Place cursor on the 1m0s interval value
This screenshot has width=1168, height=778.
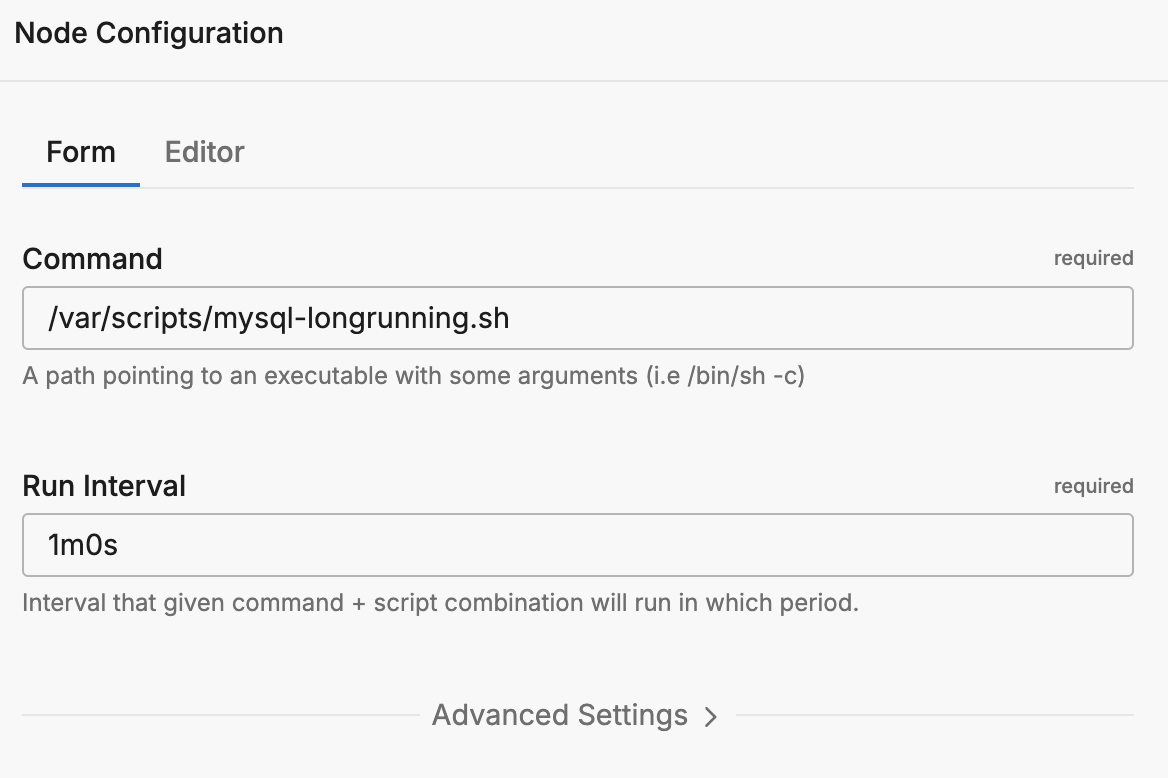click(83, 545)
